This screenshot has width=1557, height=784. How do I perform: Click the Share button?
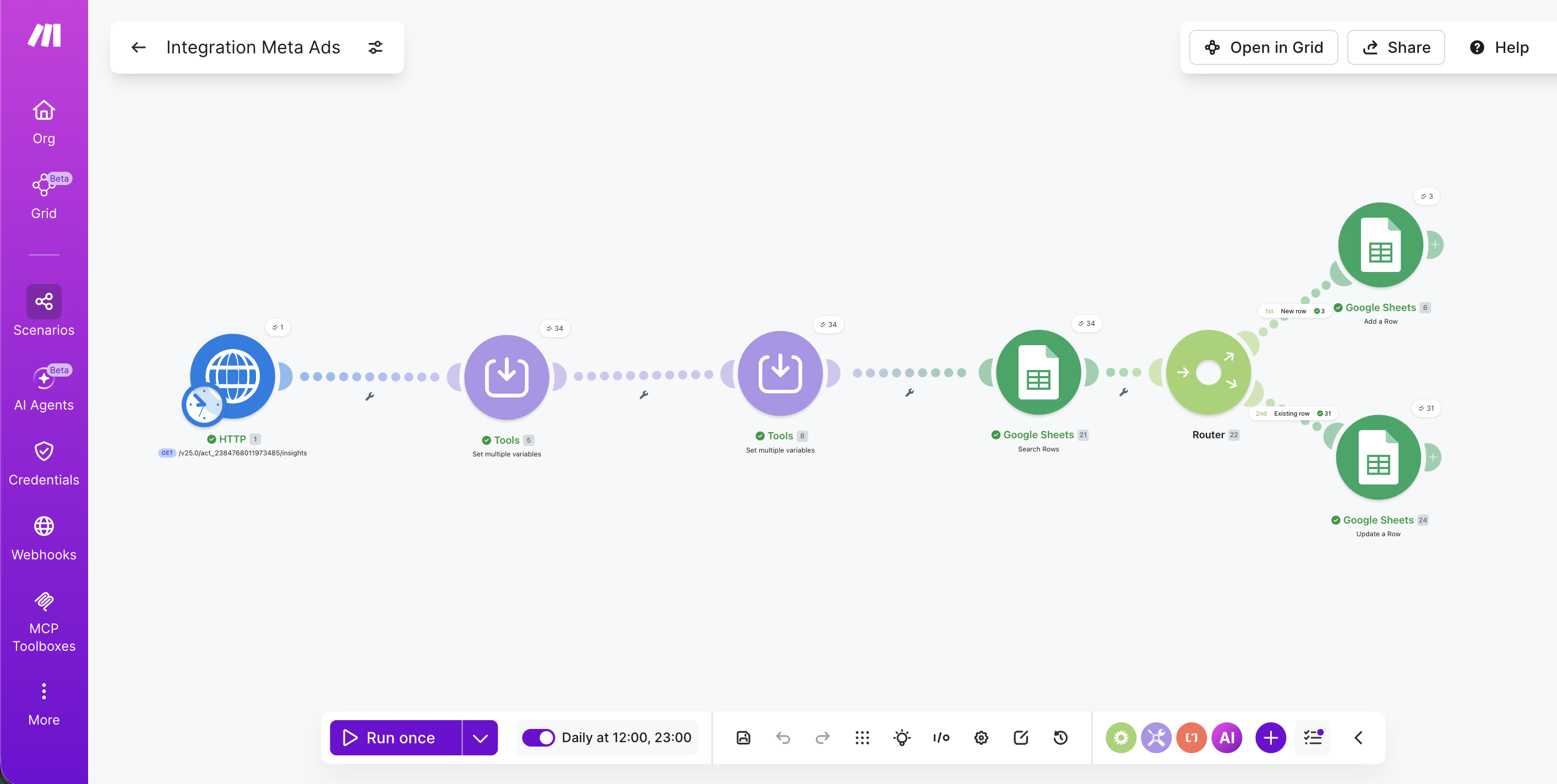(1396, 47)
